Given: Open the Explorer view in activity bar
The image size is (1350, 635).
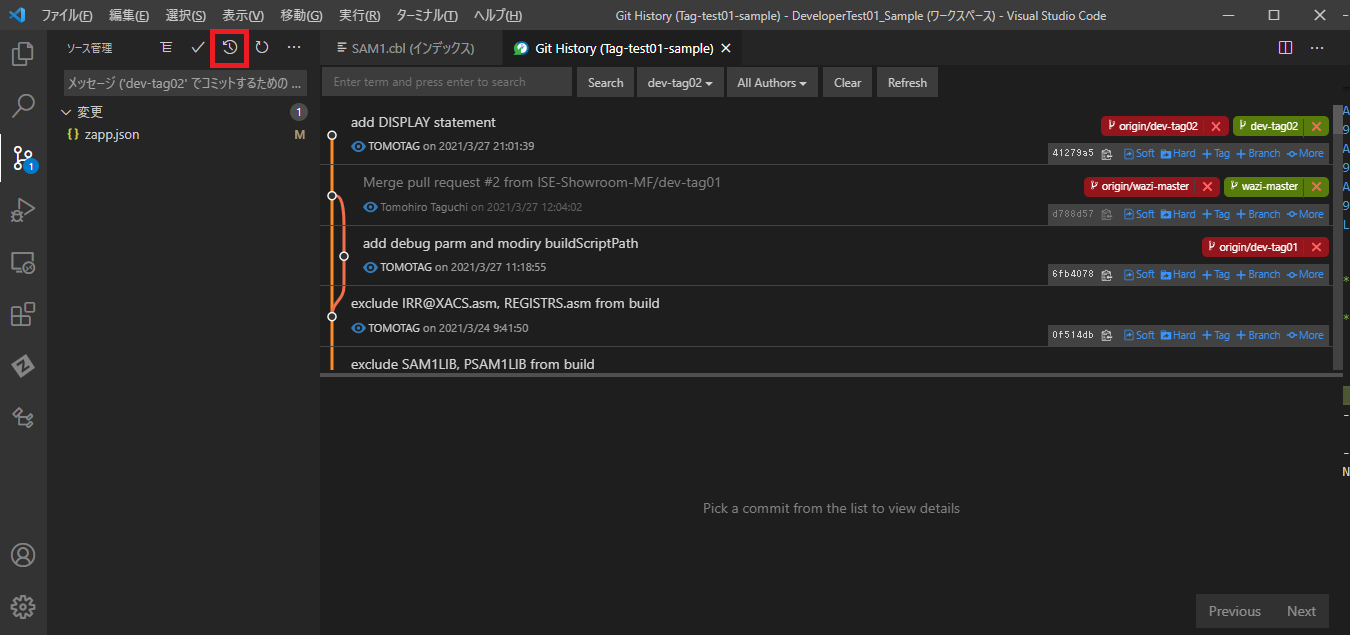Looking at the screenshot, I should tap(23, 54).
